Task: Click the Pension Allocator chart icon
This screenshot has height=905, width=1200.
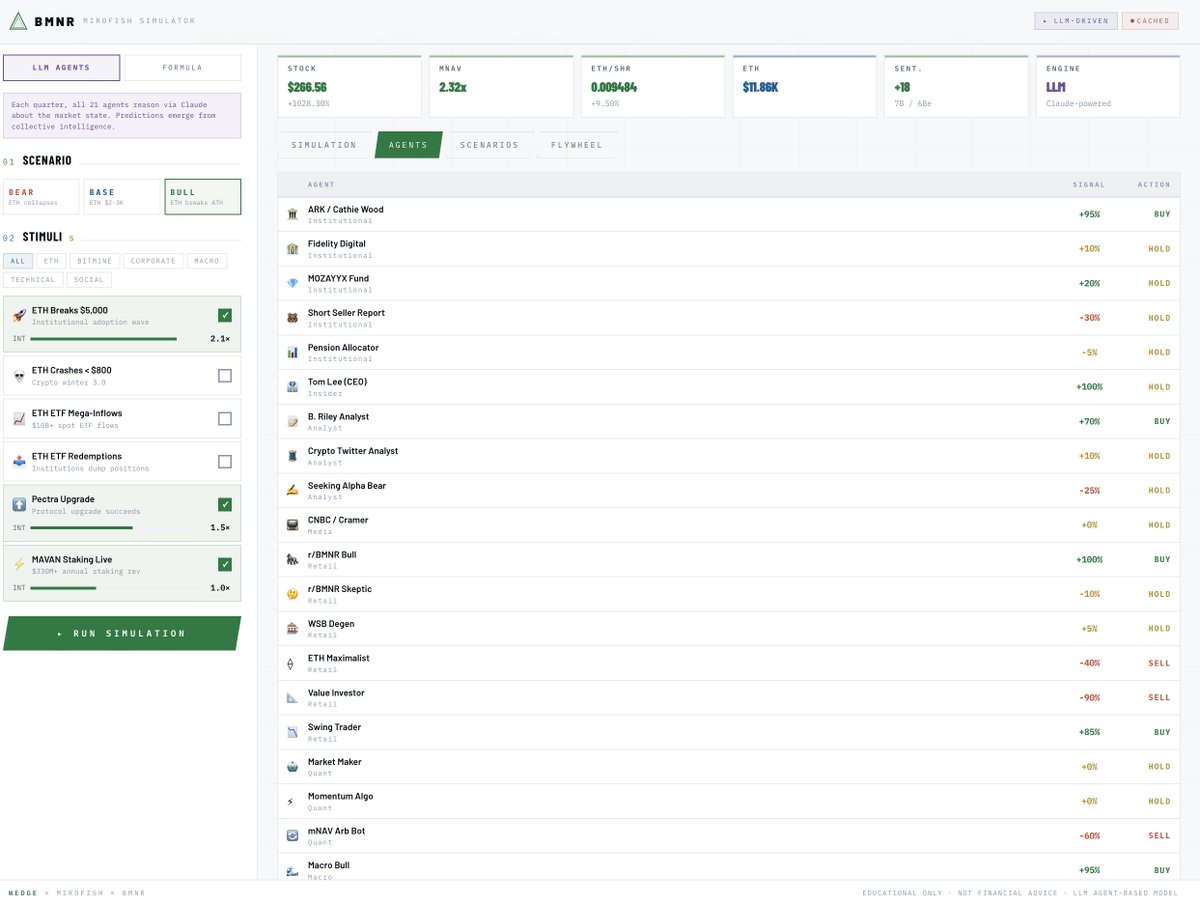Action: 292,352
